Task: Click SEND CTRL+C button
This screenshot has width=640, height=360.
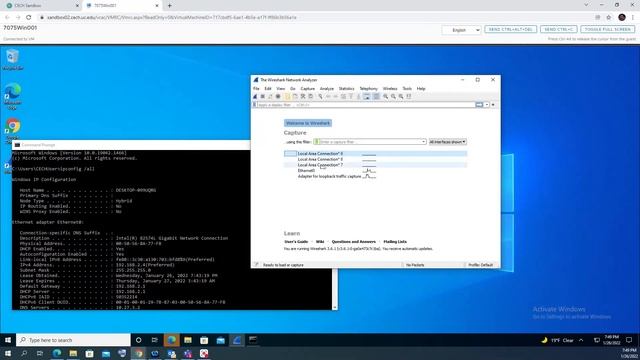Action: [x=558, y=29]
